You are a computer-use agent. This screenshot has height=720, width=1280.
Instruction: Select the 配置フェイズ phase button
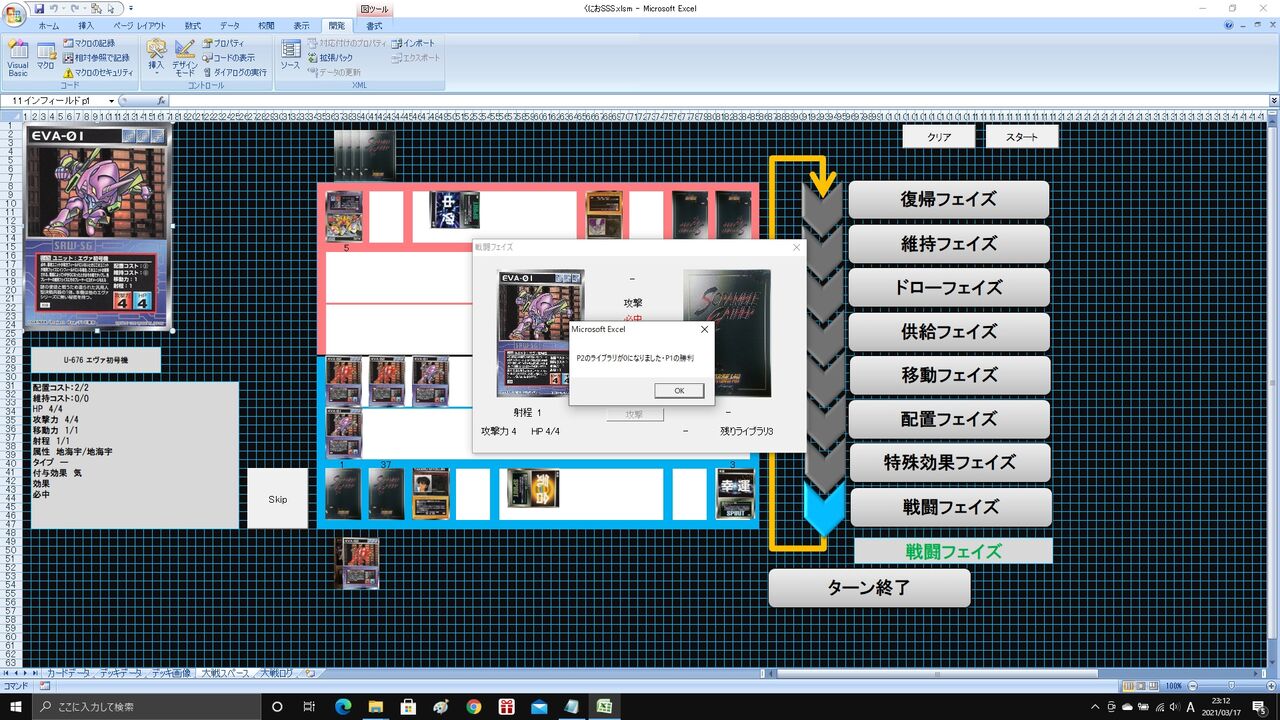[949, 419]
